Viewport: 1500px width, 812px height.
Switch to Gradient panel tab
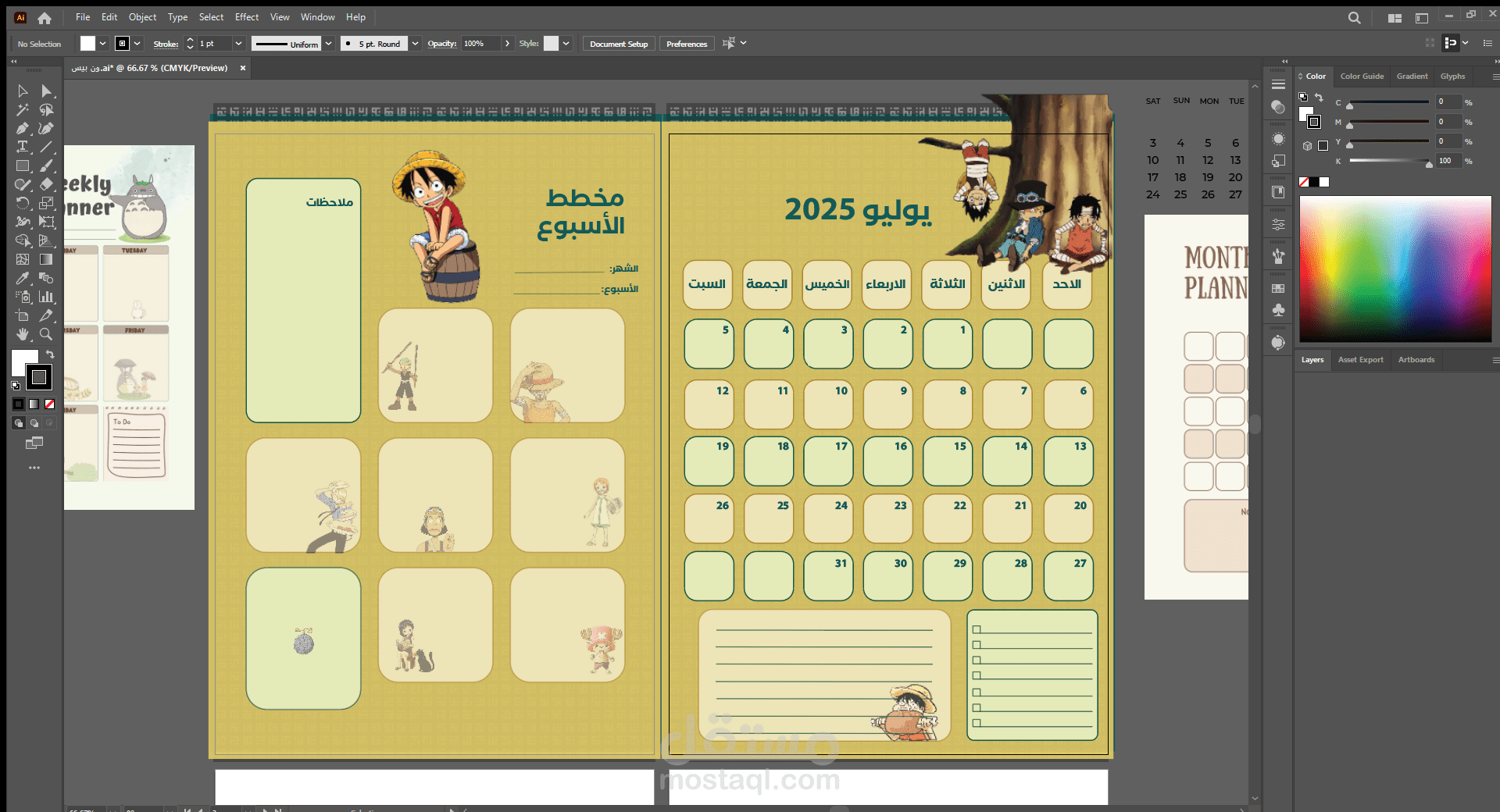[1412, 77]
